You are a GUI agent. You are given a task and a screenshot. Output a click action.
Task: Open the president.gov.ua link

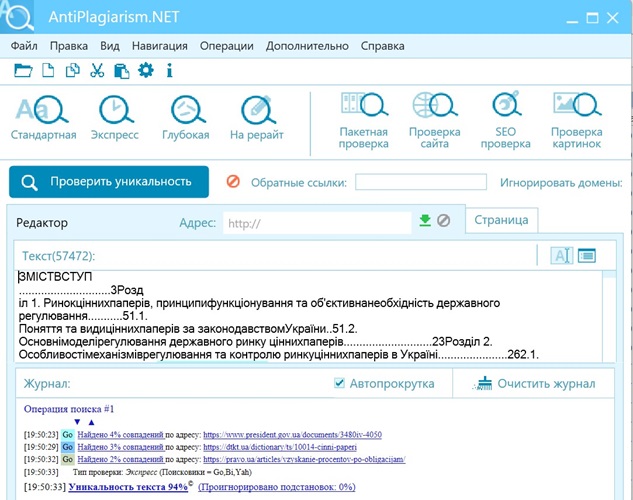(292, 435)
